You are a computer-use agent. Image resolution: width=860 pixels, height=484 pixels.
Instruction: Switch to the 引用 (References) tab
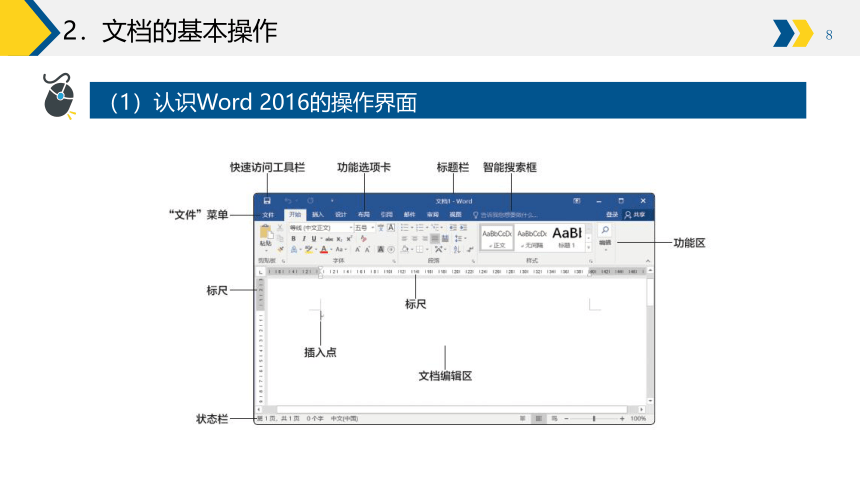click(387, 215)
